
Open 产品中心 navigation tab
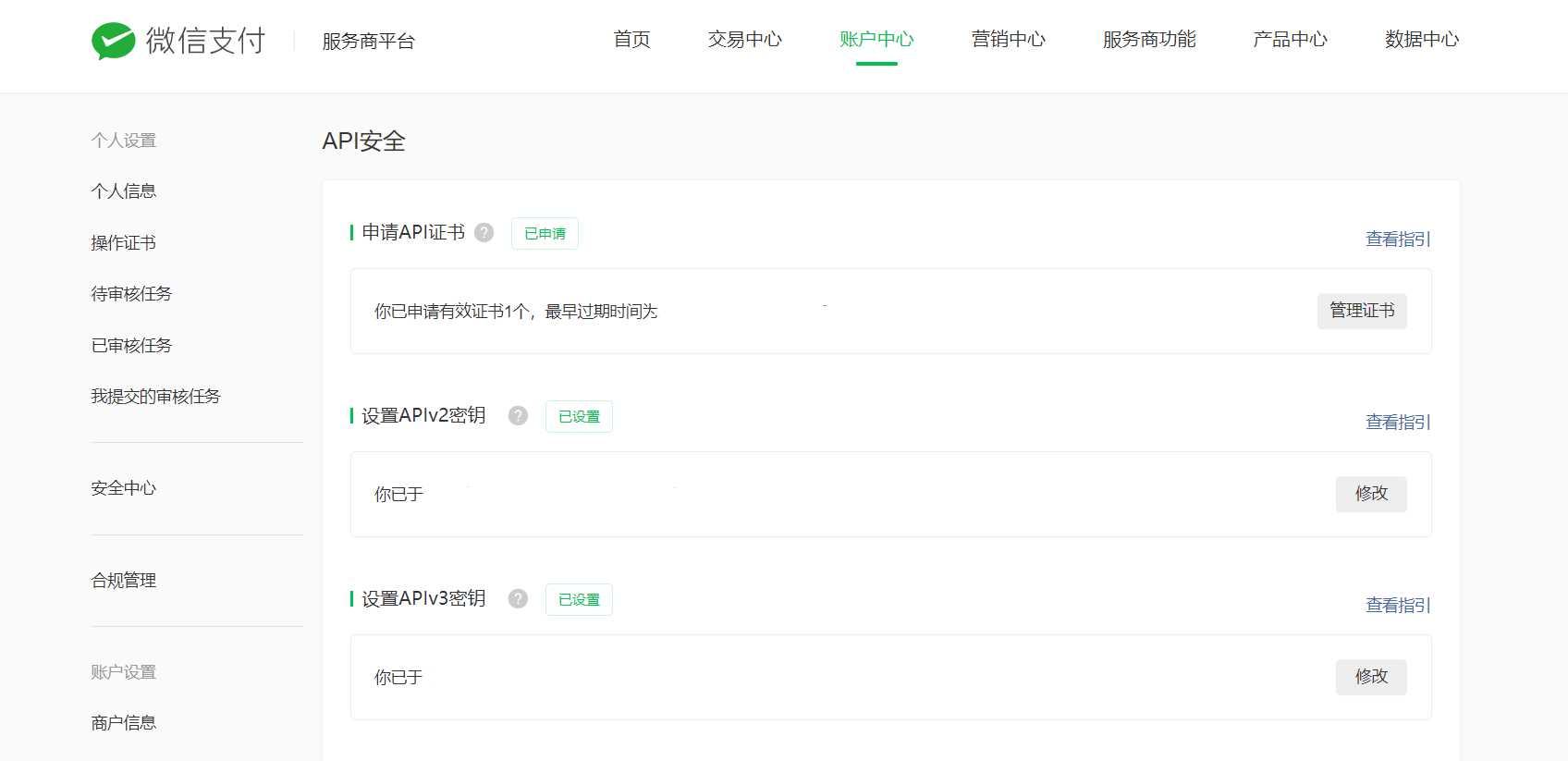(x=1291, y=40)
